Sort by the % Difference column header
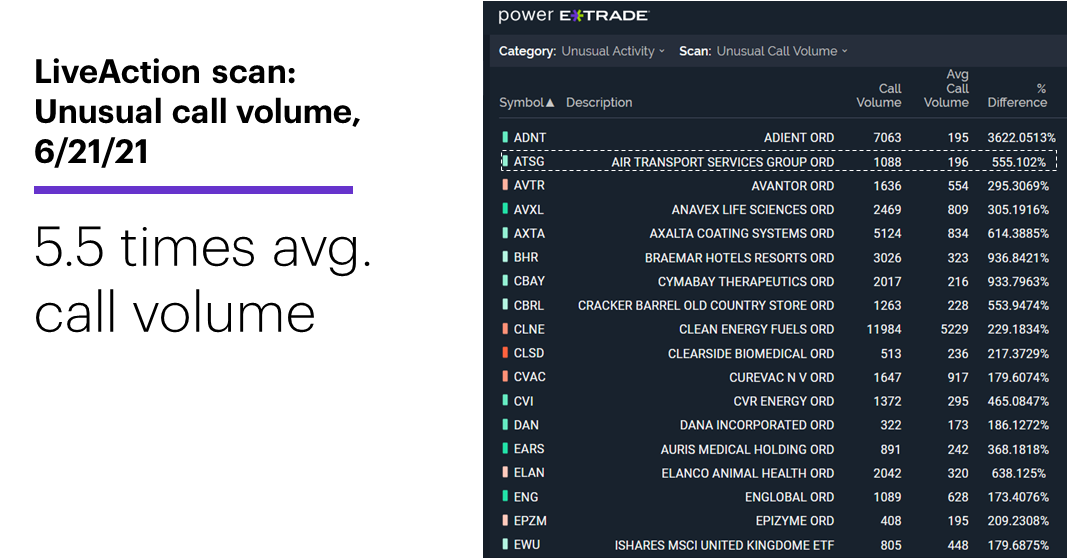This screenshot has width=1067, height=558. click(x=1017, y=95)
